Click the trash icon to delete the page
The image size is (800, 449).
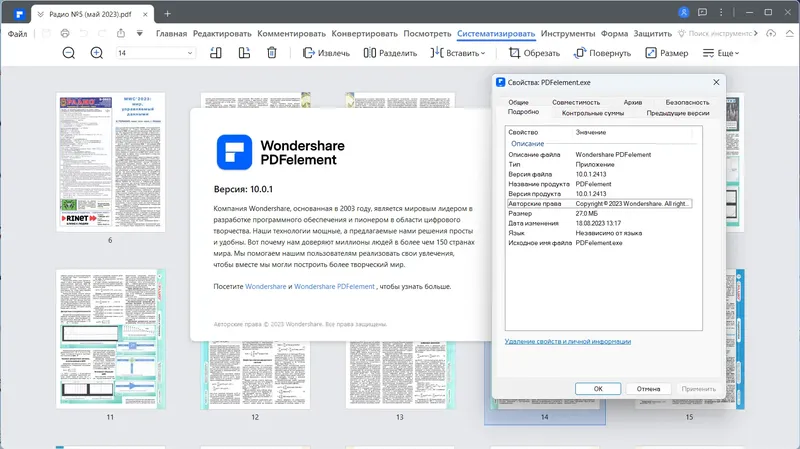272,53
